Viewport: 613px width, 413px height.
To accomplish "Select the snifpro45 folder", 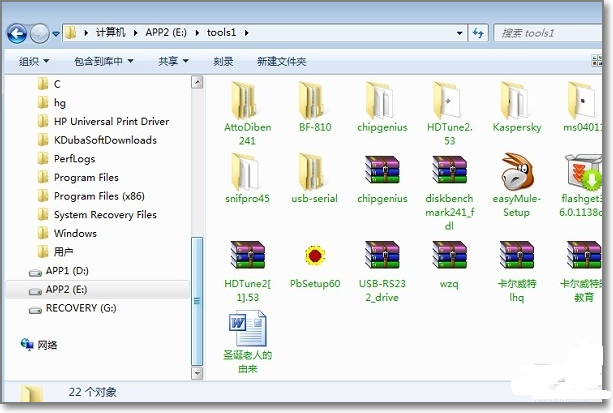I will pyautogui.click(x=247, y=178).
